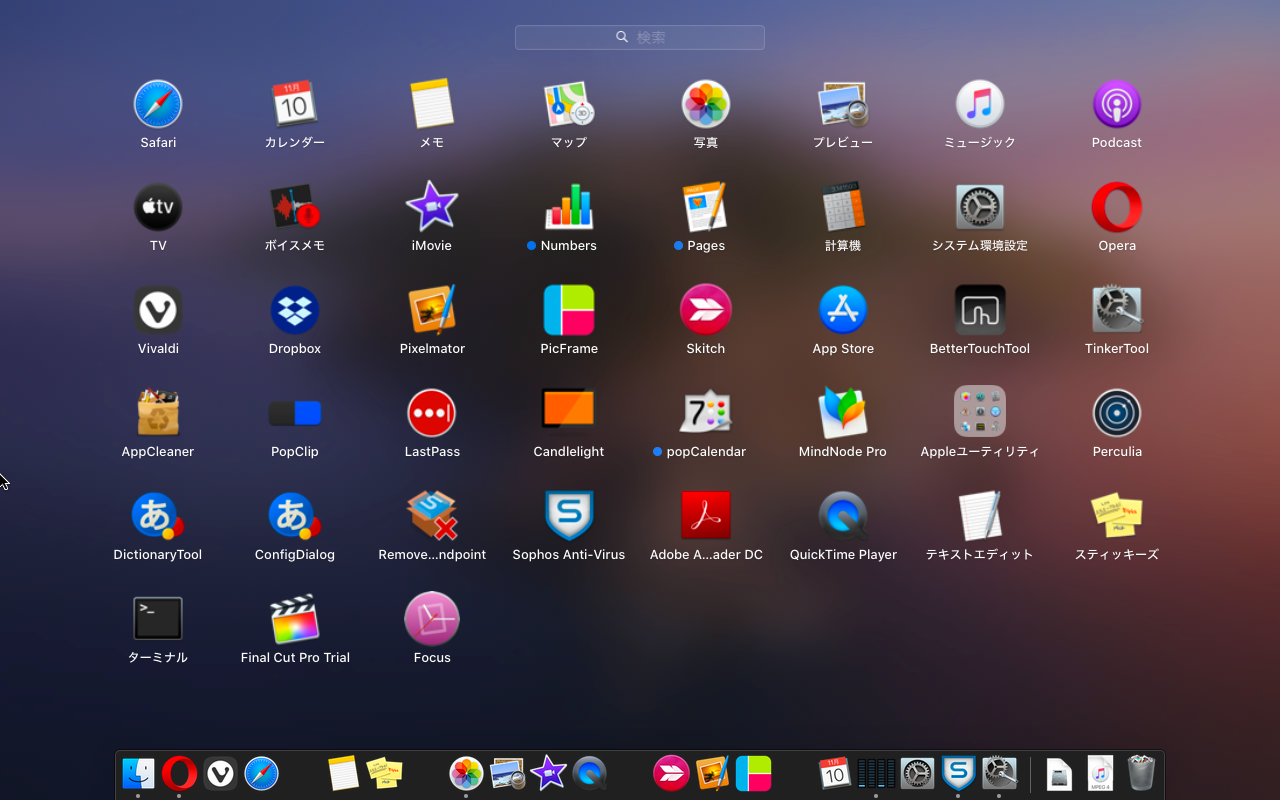Viewport: 1280px width, 800px height.
Task: Open the Sophos shield in the Dock
Action: [x=958, y=773]
